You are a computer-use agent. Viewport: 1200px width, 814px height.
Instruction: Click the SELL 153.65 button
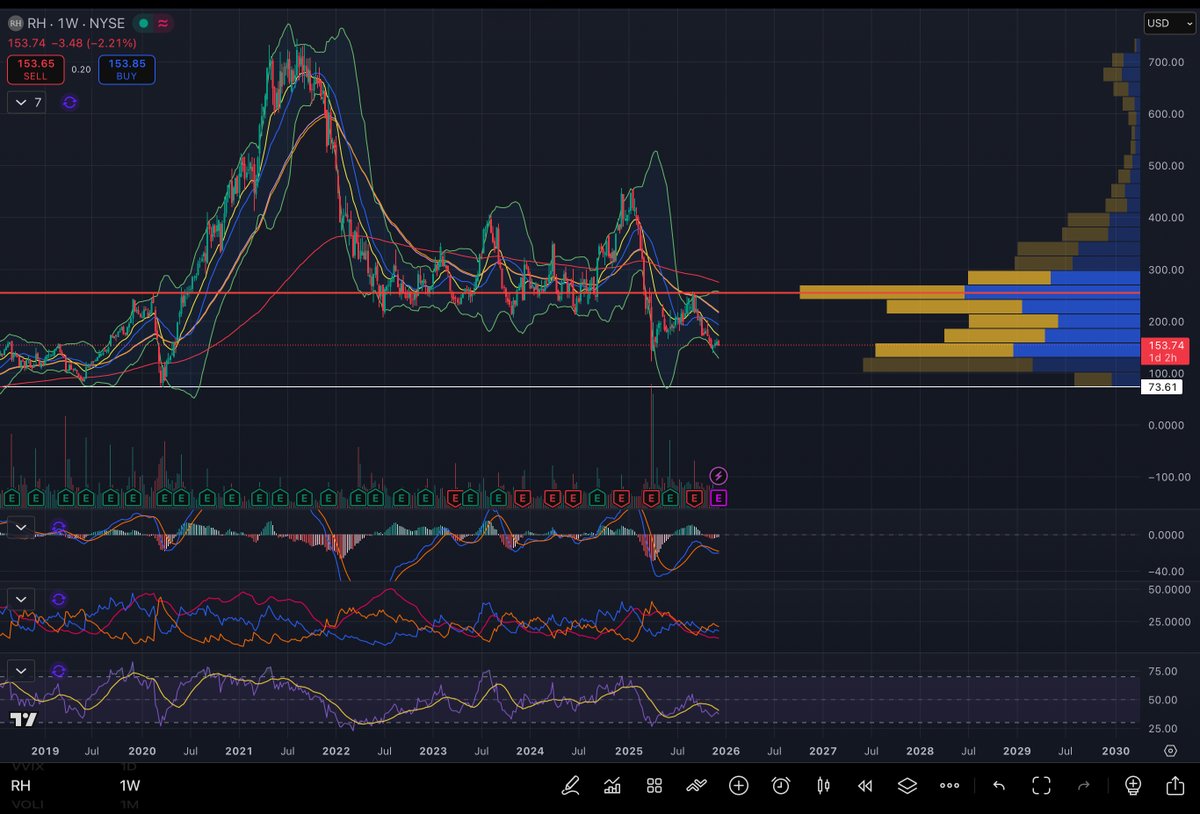tap(35, 69)
